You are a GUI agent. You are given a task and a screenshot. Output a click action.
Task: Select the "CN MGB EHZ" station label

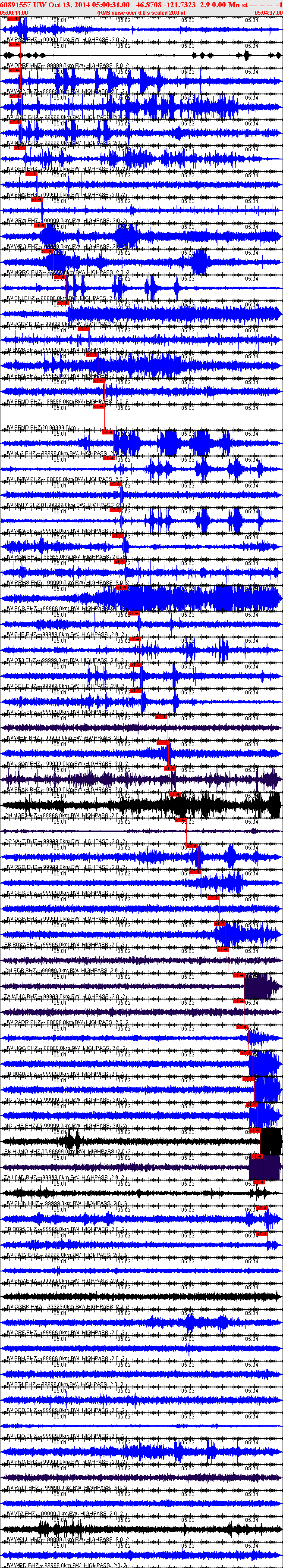point(21,815)
